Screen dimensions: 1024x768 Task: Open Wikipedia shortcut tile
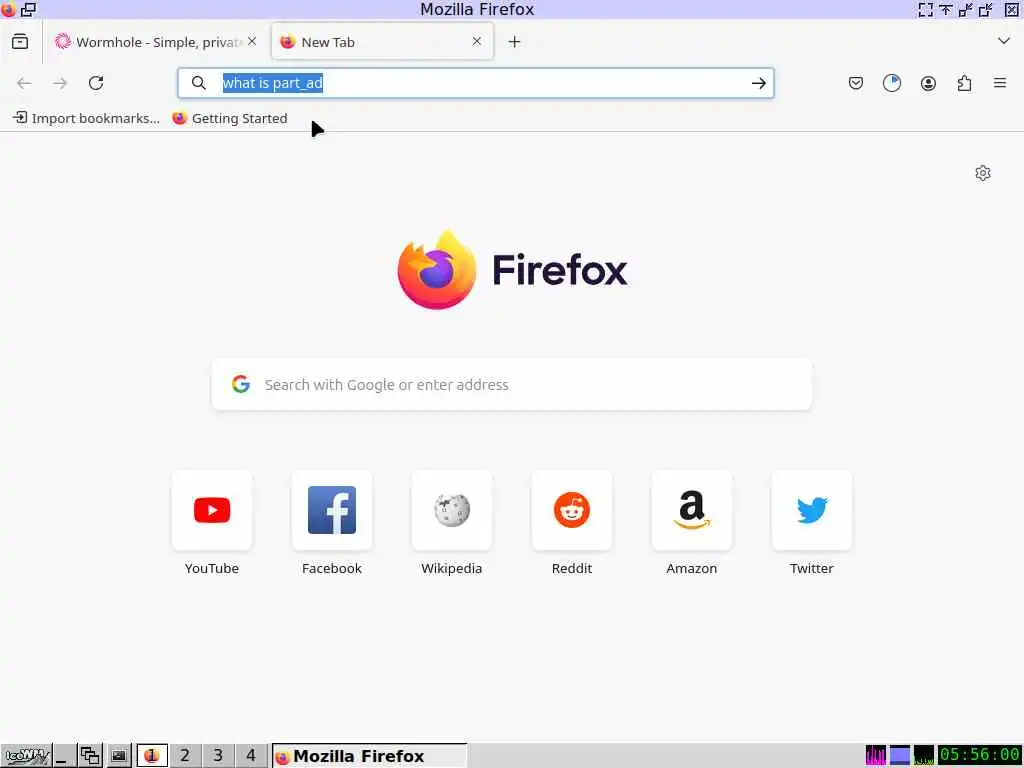(x=452, y=523)
